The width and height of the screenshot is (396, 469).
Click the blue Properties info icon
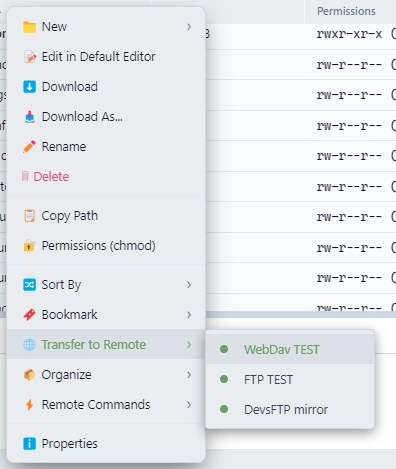(x=29, y=444)
